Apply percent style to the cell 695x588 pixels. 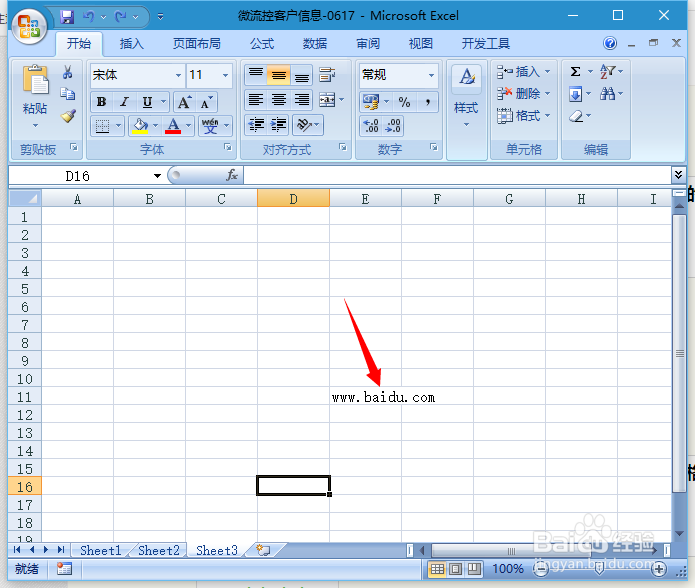pyautogui.click(x=404, y=102)
